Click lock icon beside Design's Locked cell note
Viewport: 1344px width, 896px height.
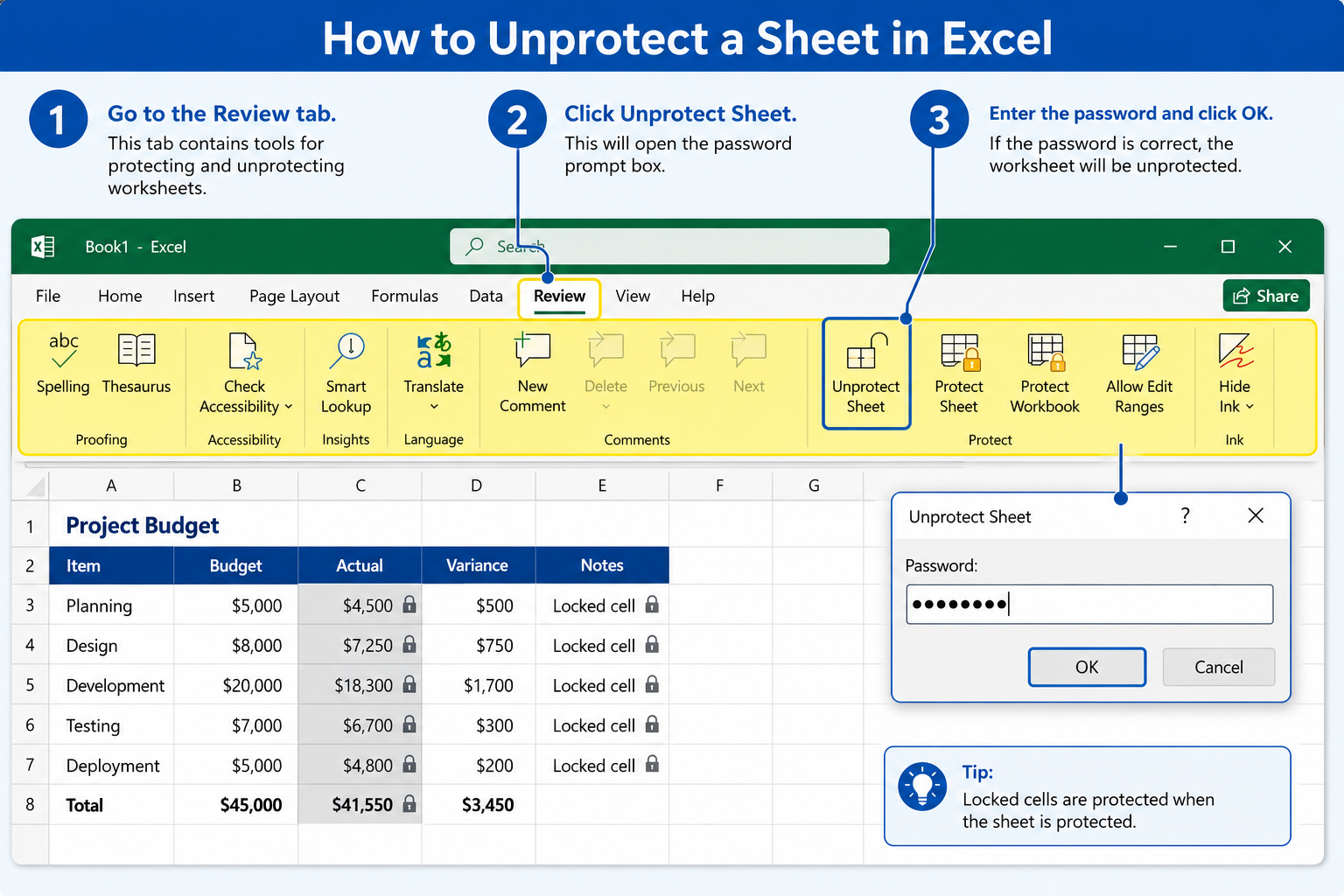click(652, 645)
